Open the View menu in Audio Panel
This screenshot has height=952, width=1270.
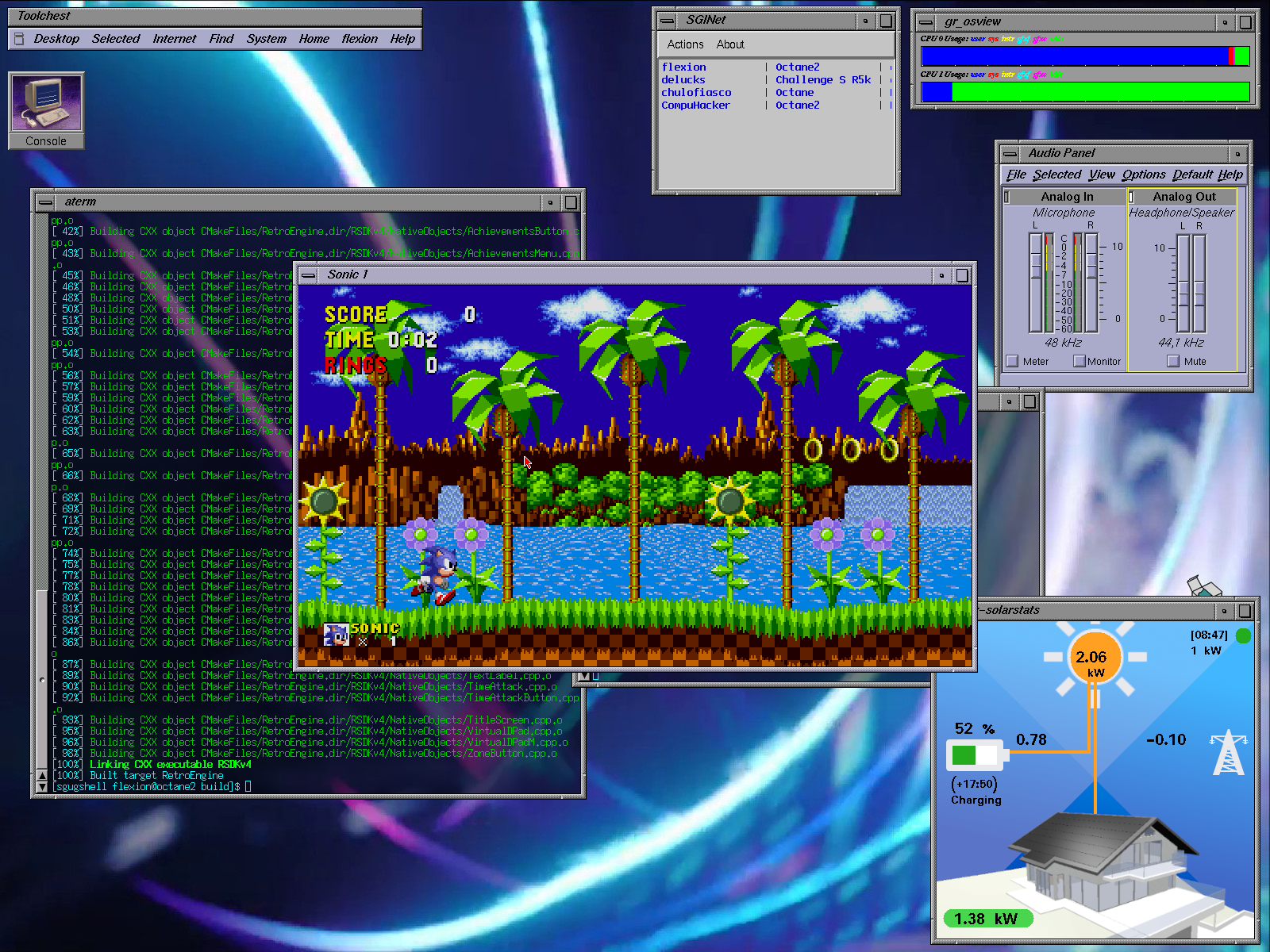pyautogui.click(x=1102, y=175)
